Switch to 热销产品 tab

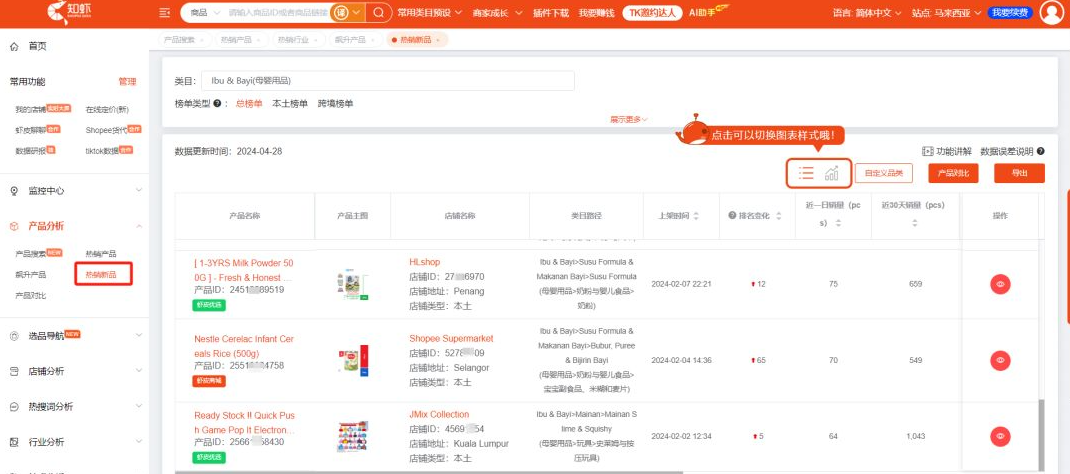point(240,40)
